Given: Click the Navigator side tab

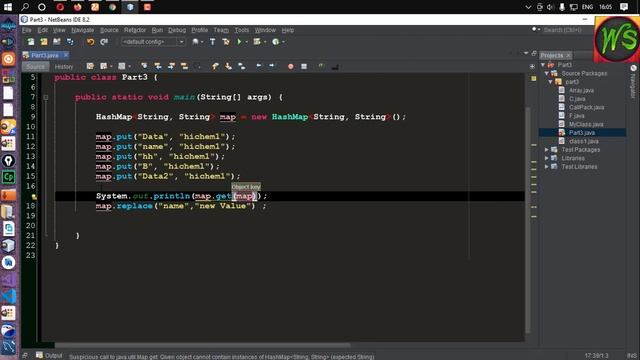Looking at the screenshot, I should pyautogui.click(x=633, y=82).
